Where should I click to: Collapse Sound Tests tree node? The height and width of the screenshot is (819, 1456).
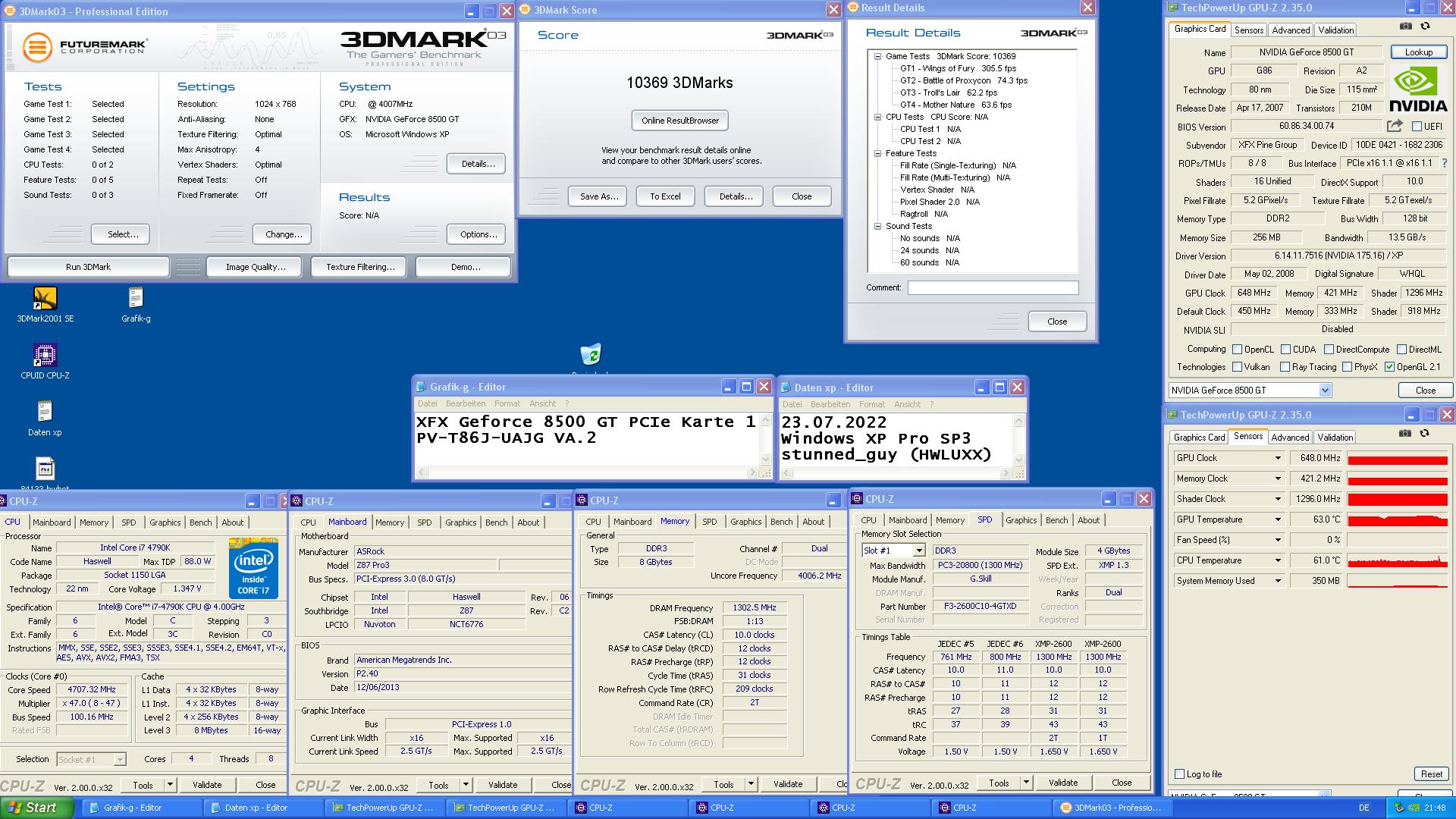coord(877,226)
